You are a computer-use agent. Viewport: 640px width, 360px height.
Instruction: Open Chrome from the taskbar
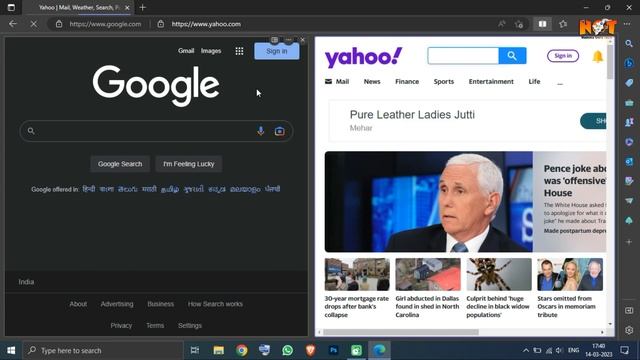(242, 350)
